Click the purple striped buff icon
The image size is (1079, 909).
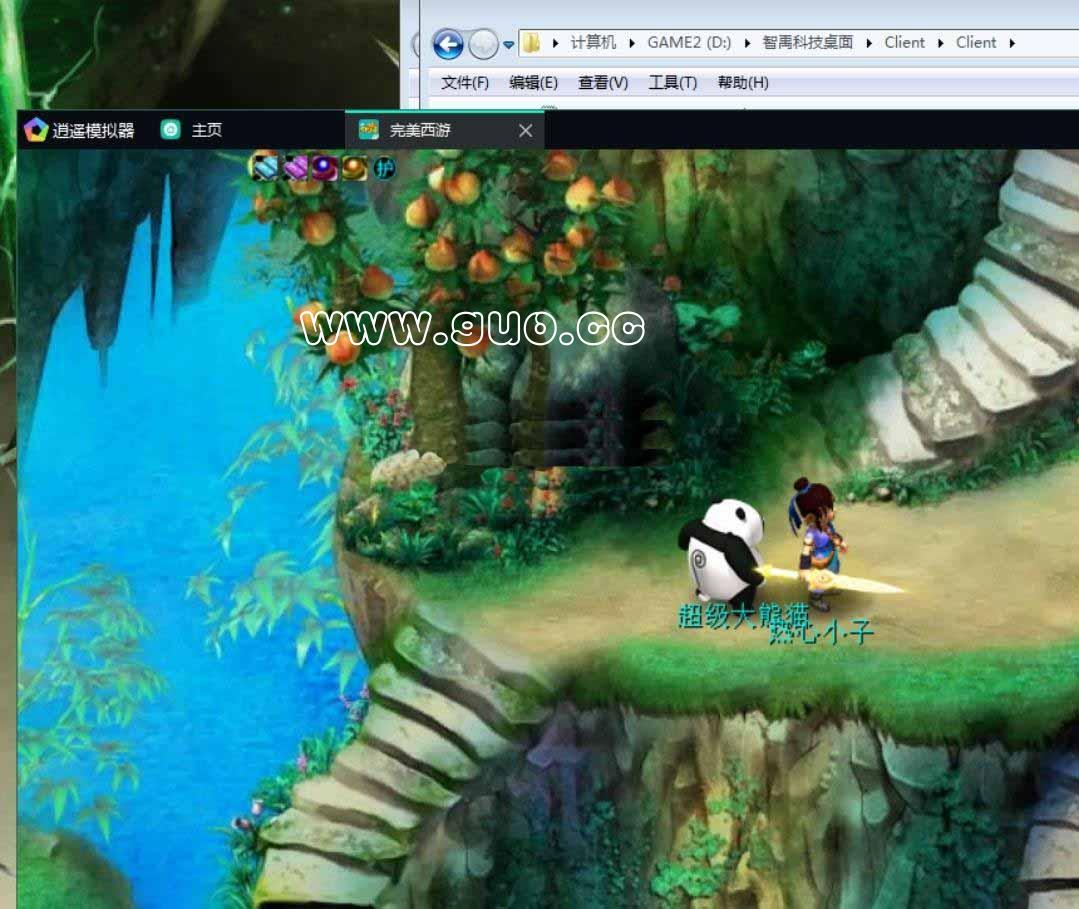click(296, 167)
